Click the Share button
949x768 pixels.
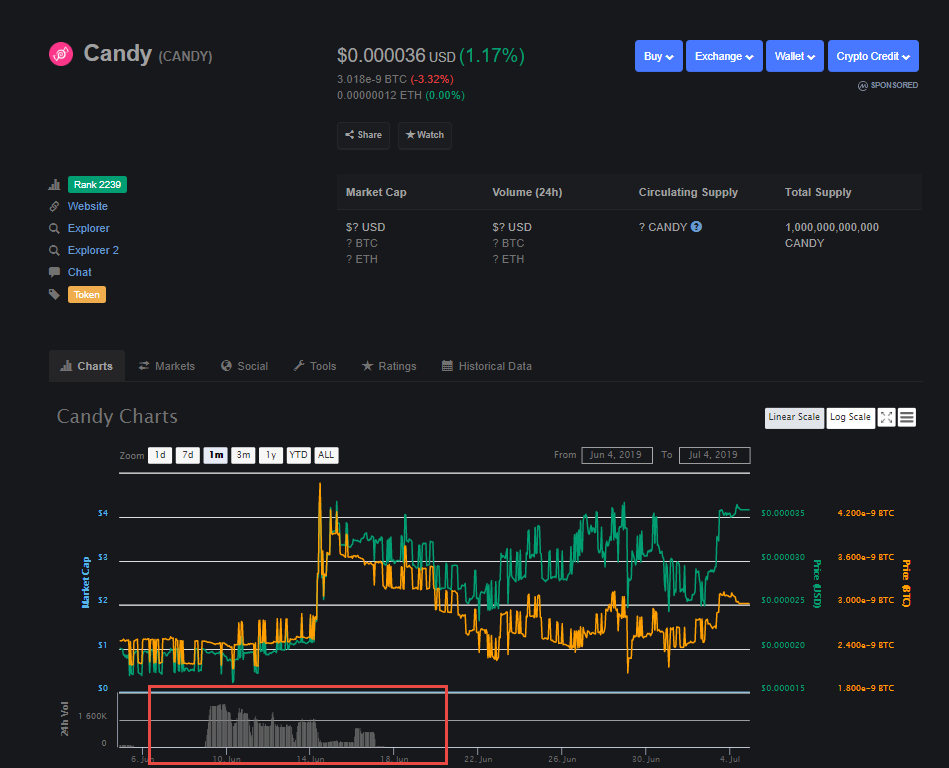pyautogui.click(x=363, y=135)
